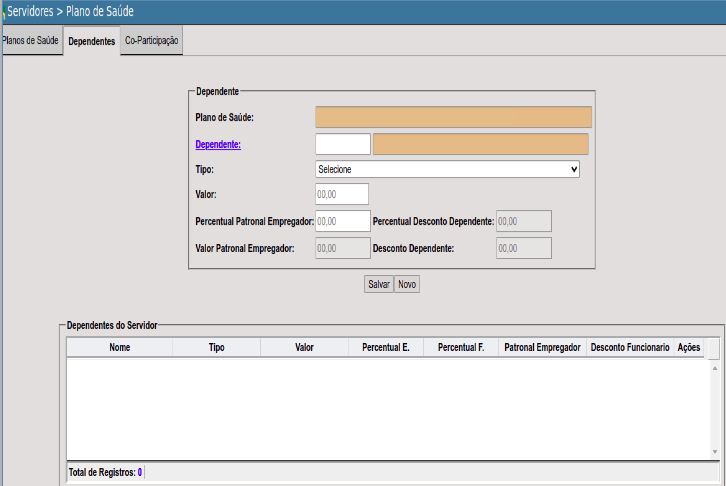Click the table scrollbar up arrow

tap(714, 368)
